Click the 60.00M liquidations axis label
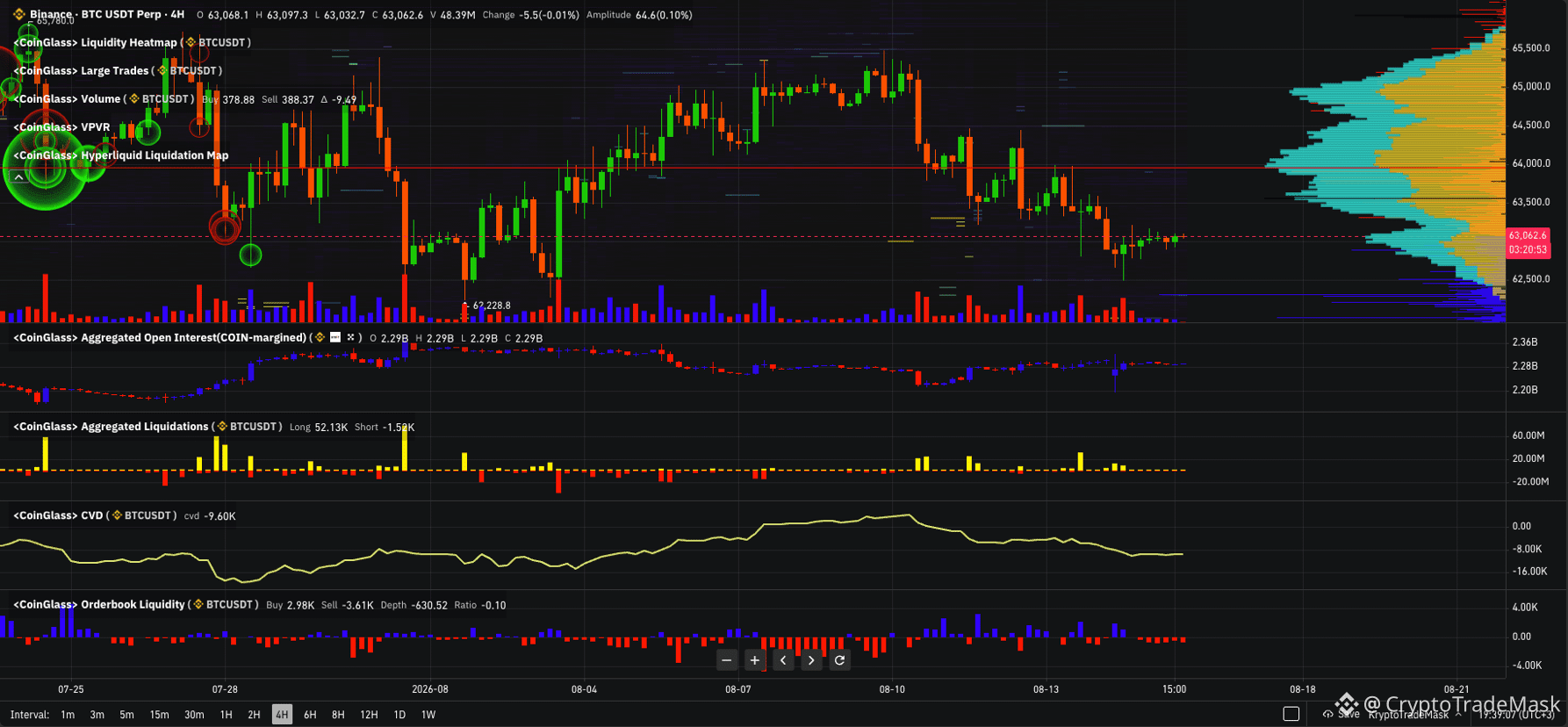The height and width of the screenshot is (727, 1568). coord(1528,435)
